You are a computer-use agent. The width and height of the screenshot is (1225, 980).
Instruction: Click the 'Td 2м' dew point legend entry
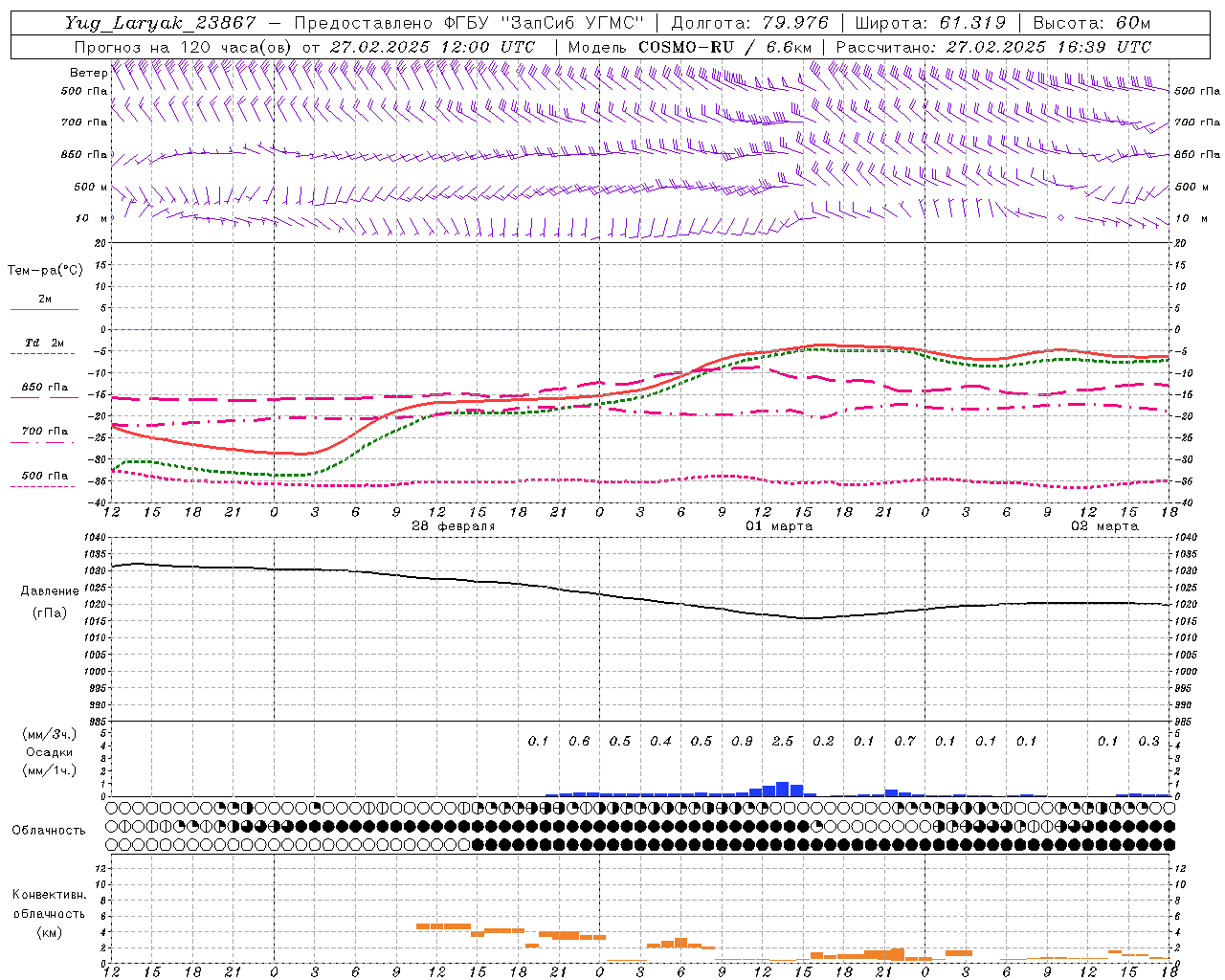tap(44, 343)
